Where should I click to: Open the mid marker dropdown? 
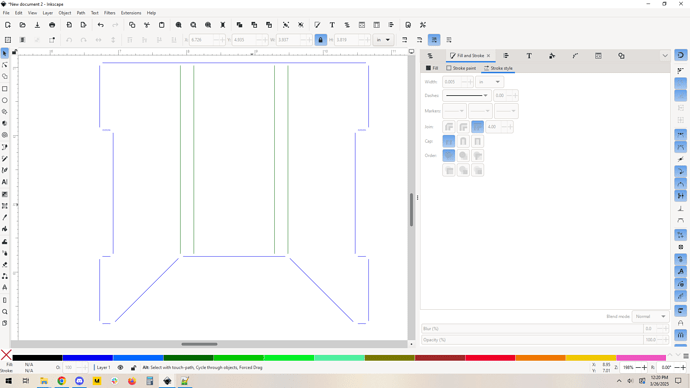480,111
